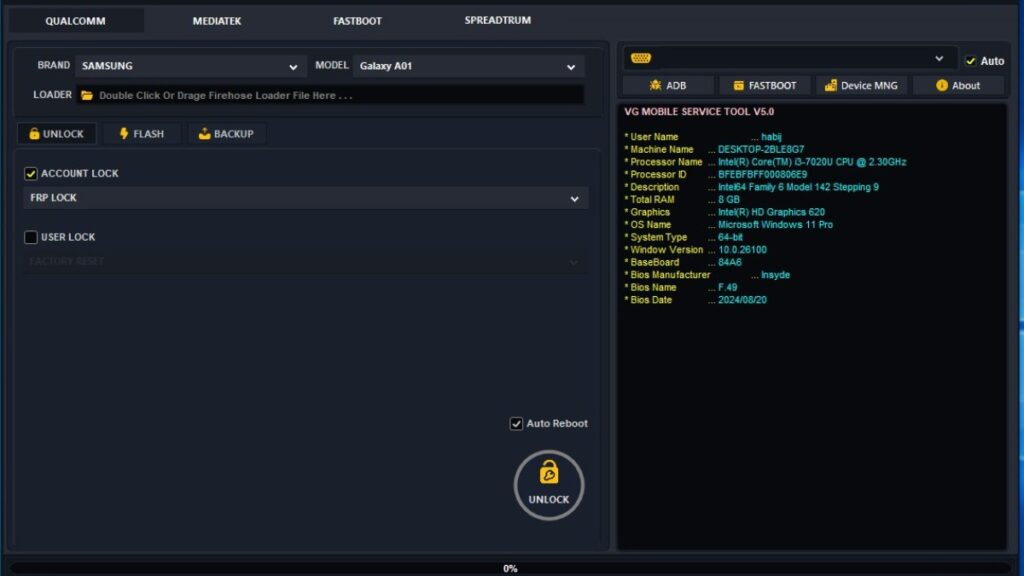Click the Bios Date 2024/08/20 value
This screenshot has width=1024, height=576.
[742, 300]
